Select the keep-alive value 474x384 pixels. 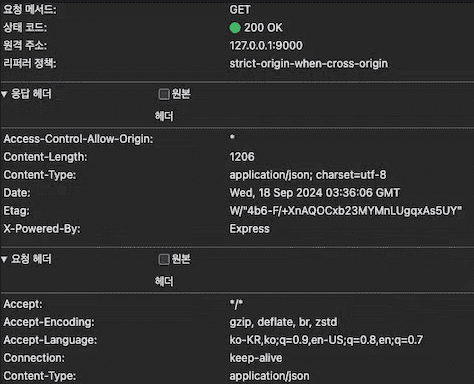(256, 358)
